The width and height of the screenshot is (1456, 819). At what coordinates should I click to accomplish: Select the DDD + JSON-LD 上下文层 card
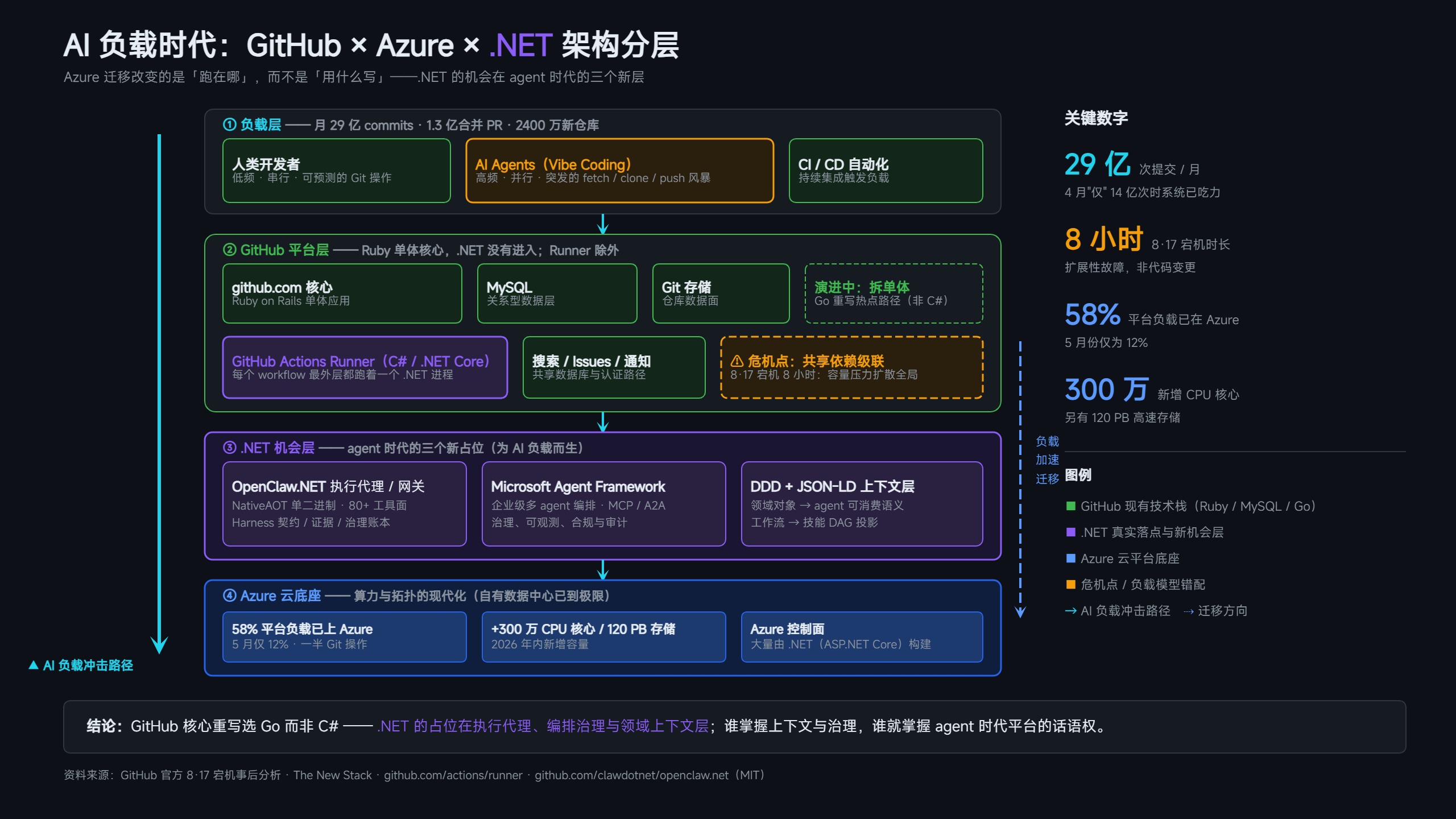click(x=862, y=504)
